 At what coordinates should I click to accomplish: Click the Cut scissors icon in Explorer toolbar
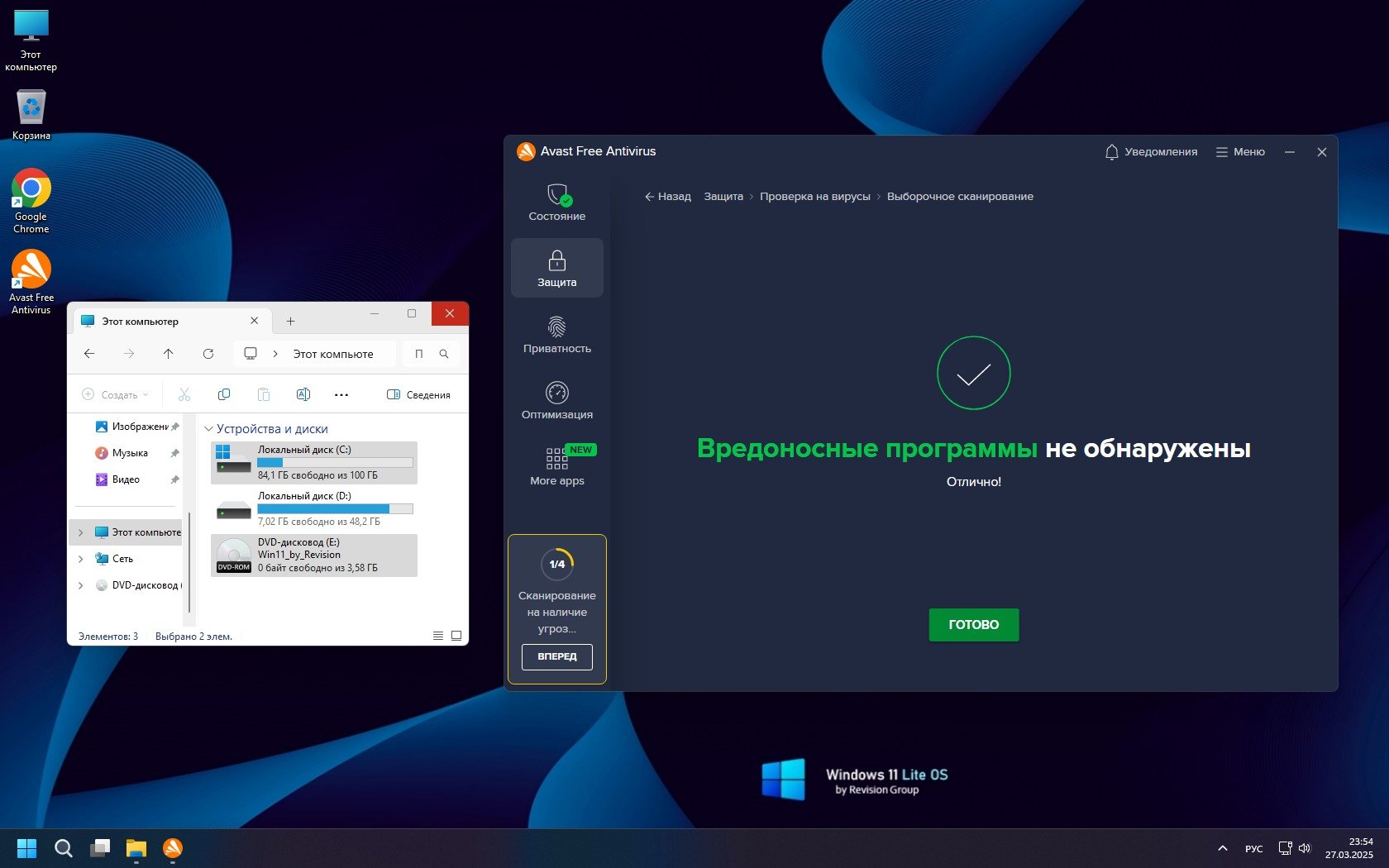(184, 395)
